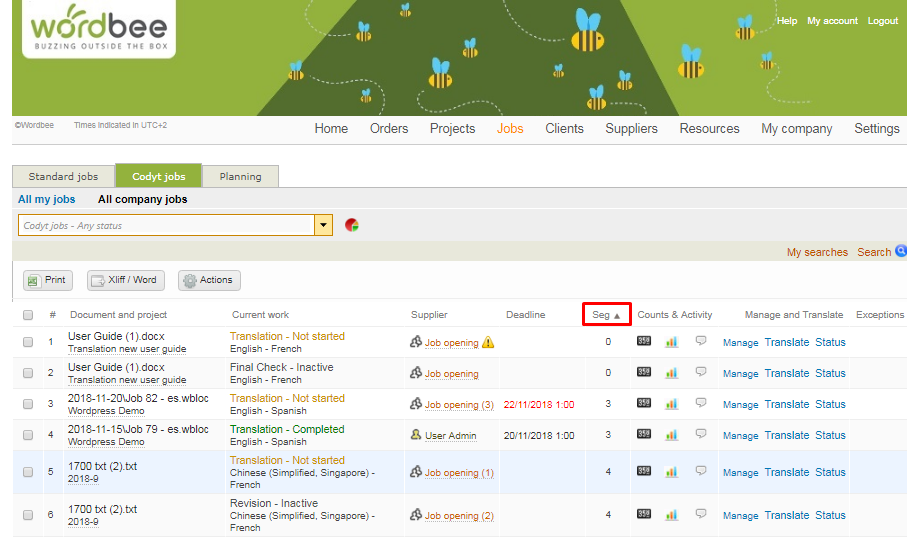Switch to the Standard jobs tab

(x=63, y=176)
